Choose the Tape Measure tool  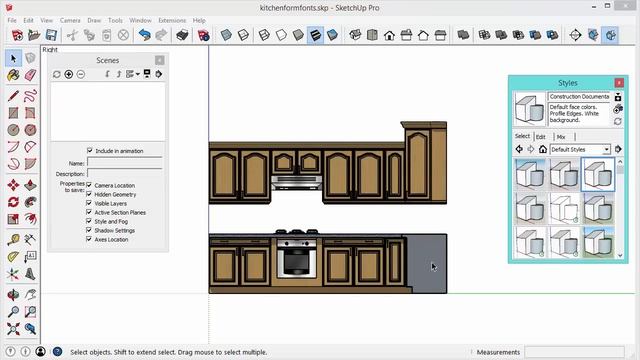tap(13, 240)
